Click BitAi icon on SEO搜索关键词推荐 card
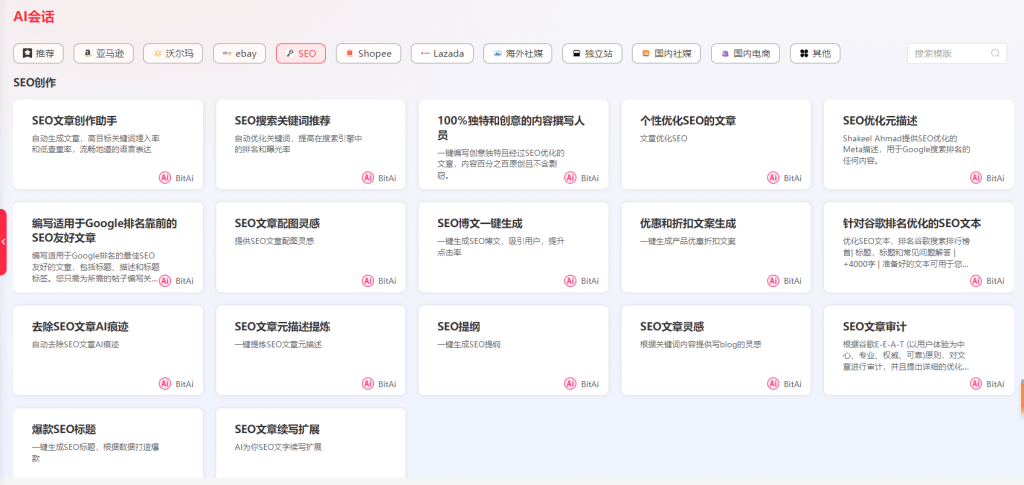Screen dimensions: 1024x485 click(x=368, y=178)
